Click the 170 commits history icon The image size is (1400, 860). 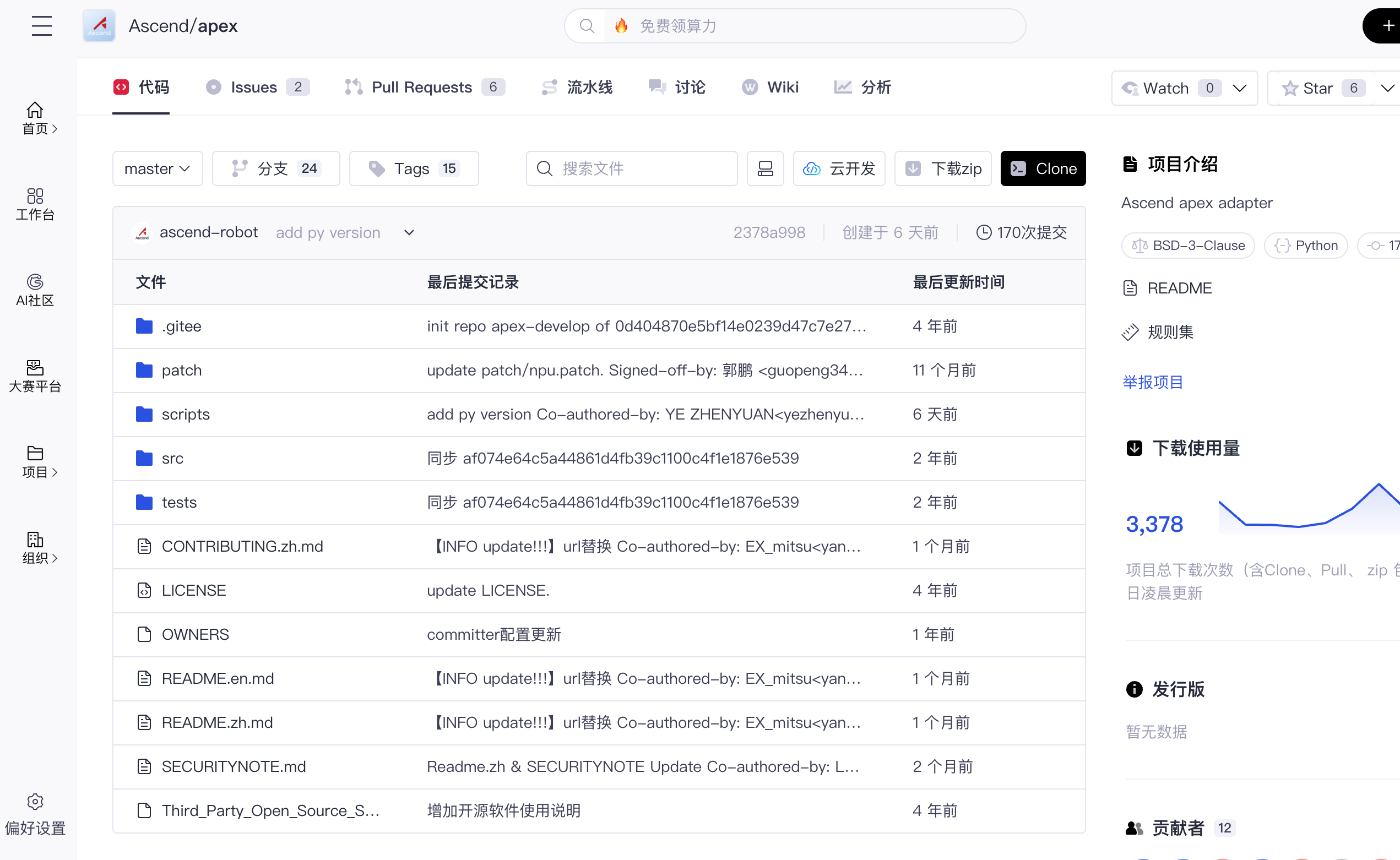click(984, 233)
